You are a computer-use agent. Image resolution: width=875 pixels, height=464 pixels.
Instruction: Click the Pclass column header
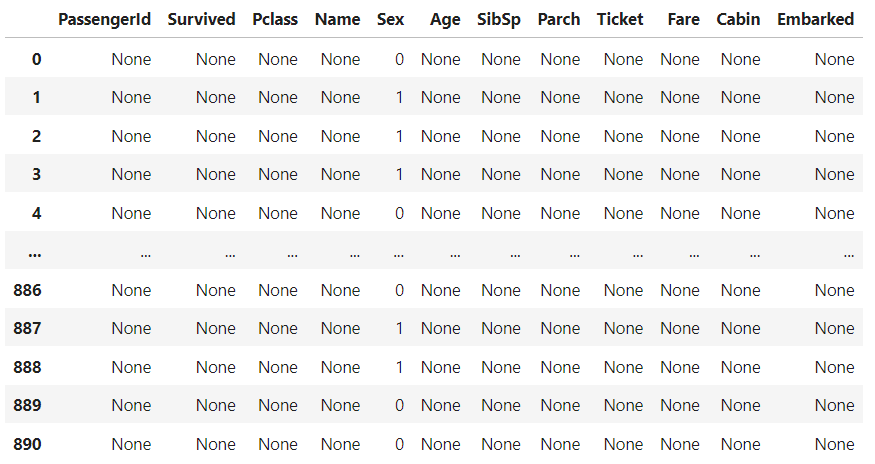tap(275, 19)
